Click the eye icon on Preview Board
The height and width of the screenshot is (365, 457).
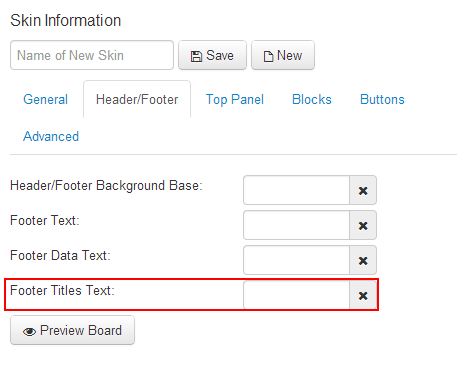click(x=29, y=331)
